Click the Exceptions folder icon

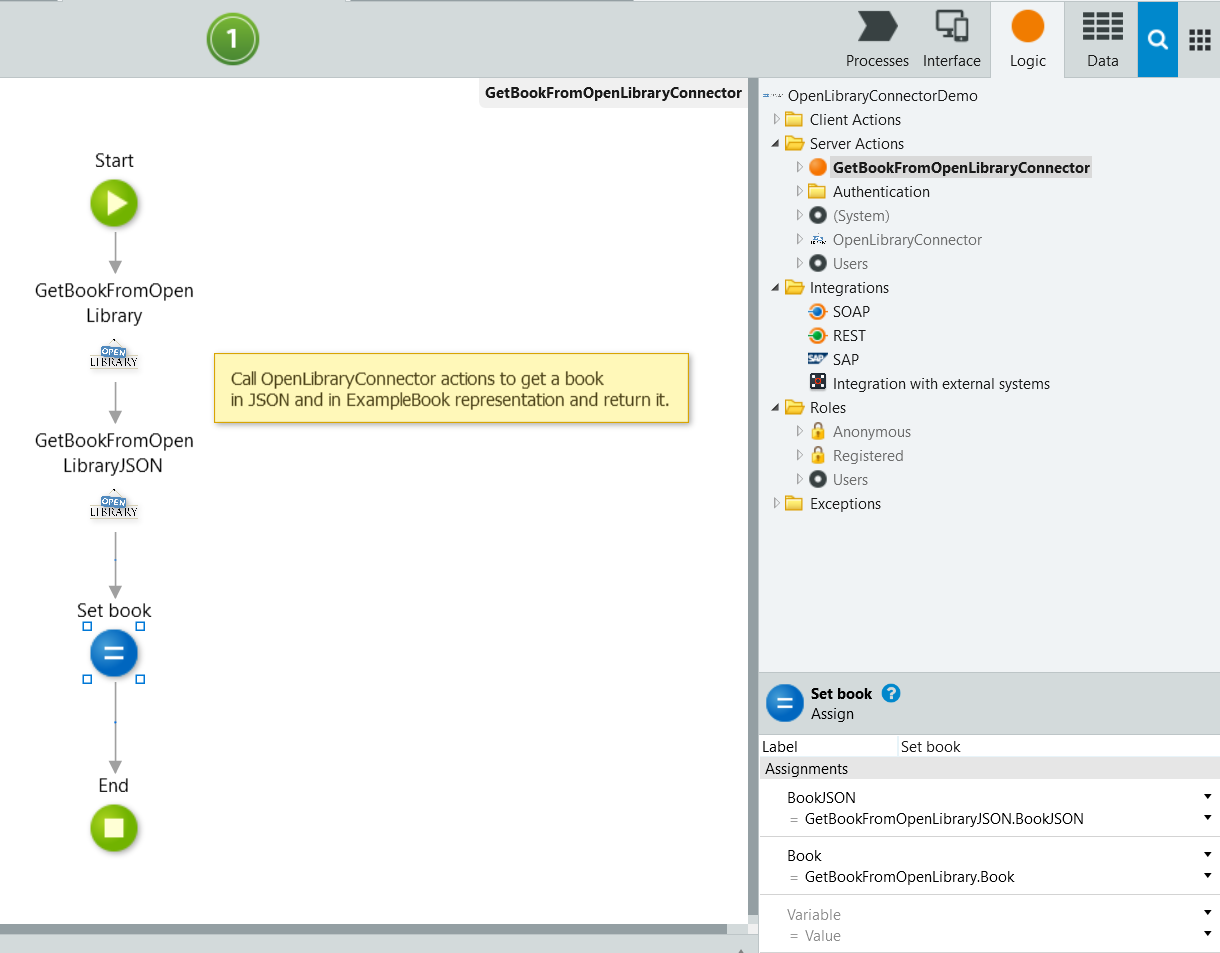pyautogui.click(x=794, y=503)
